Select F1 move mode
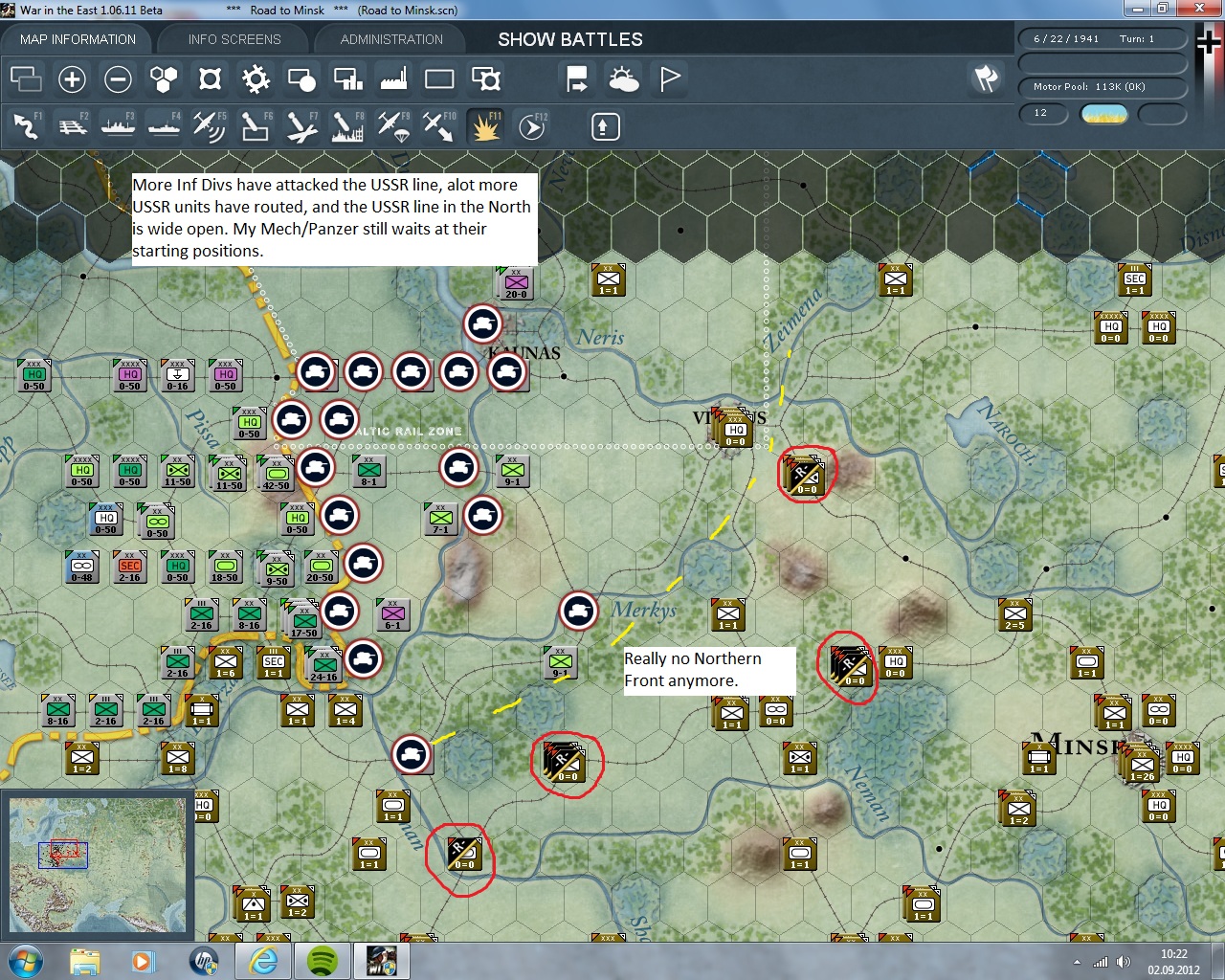Screen dimensions: 1225x980 pos(26,126)
